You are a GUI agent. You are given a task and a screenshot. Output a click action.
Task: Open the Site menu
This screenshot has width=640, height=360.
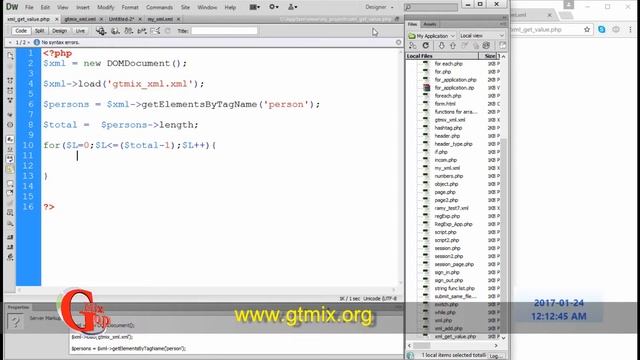(185, 7)
